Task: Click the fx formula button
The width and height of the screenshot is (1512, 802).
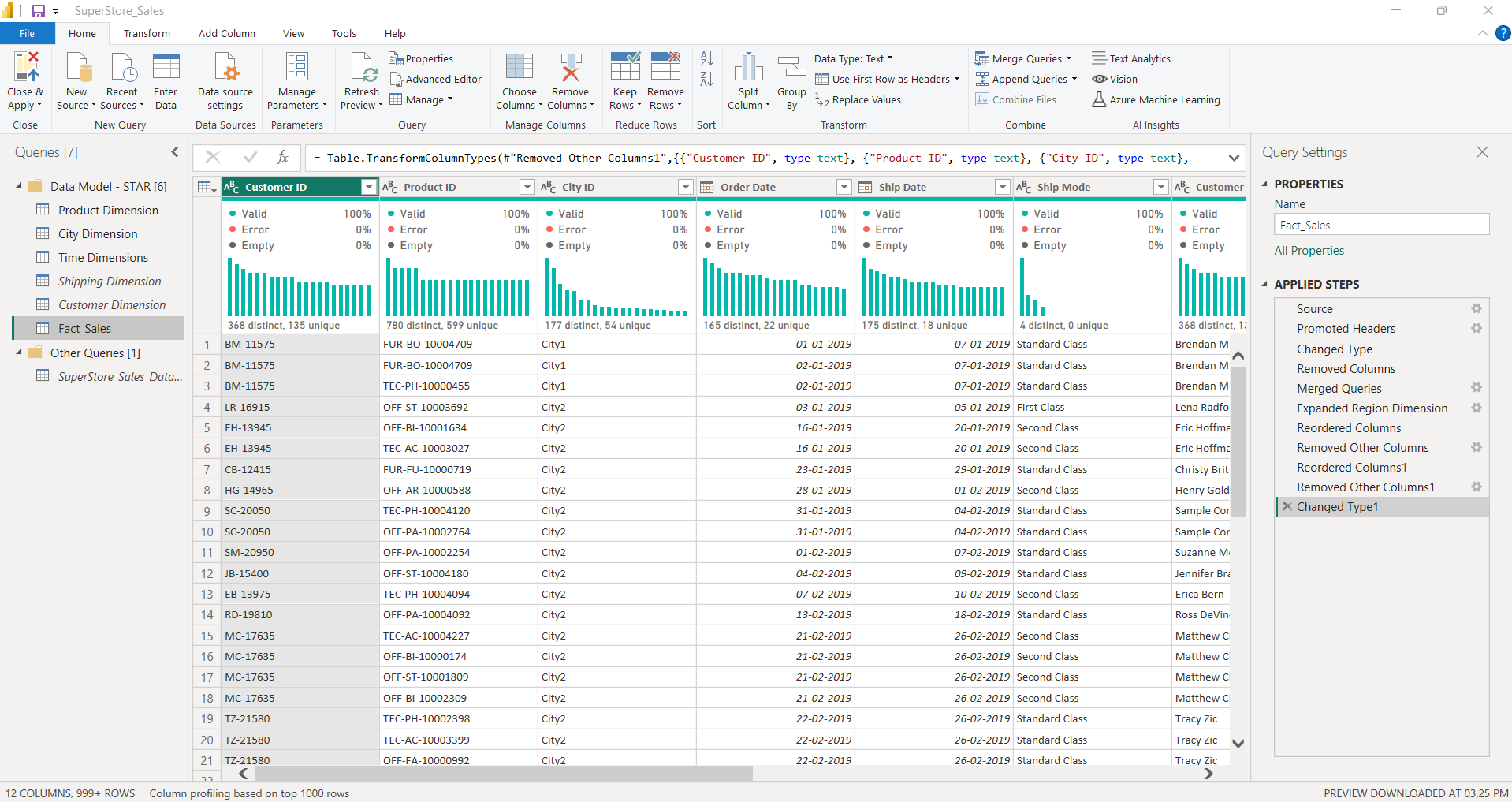Action: 283,158
